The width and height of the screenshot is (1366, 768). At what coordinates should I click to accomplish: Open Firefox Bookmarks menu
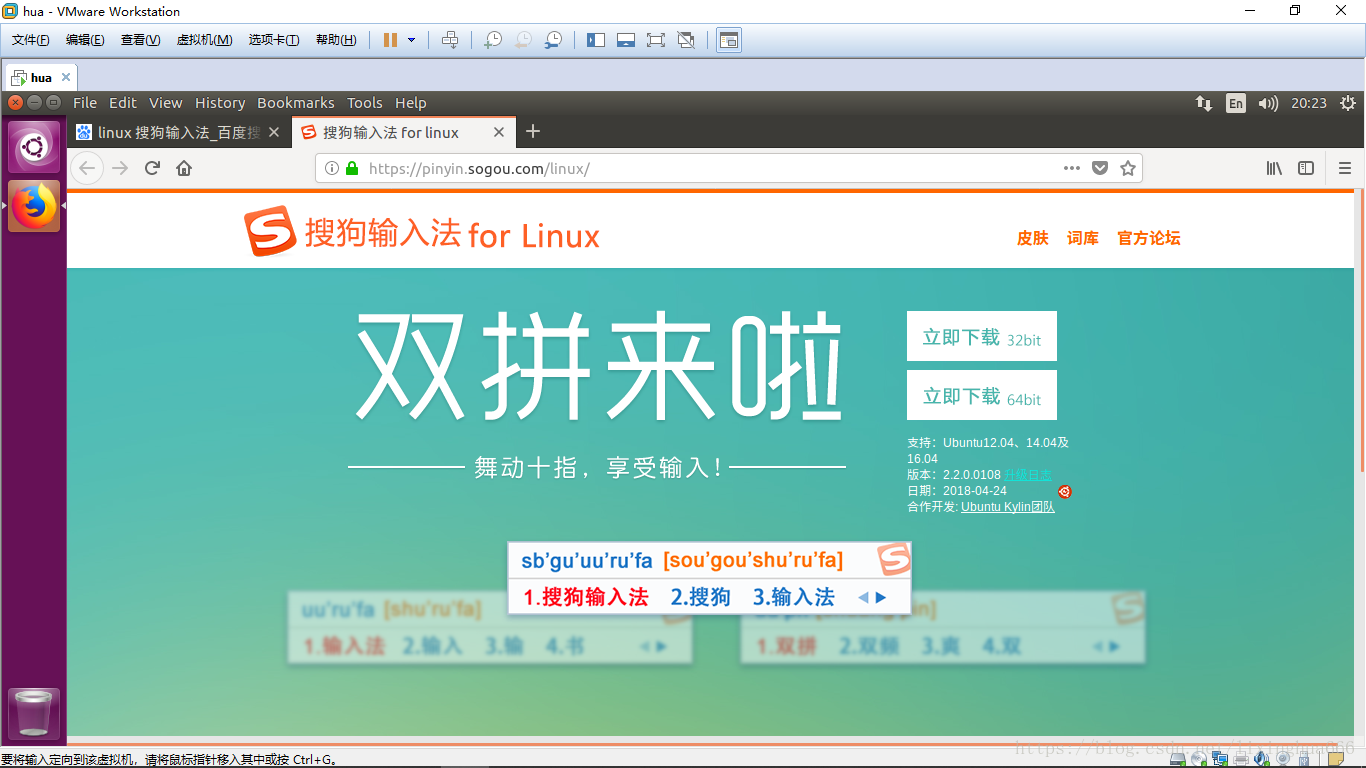click(x=296, y=103)
